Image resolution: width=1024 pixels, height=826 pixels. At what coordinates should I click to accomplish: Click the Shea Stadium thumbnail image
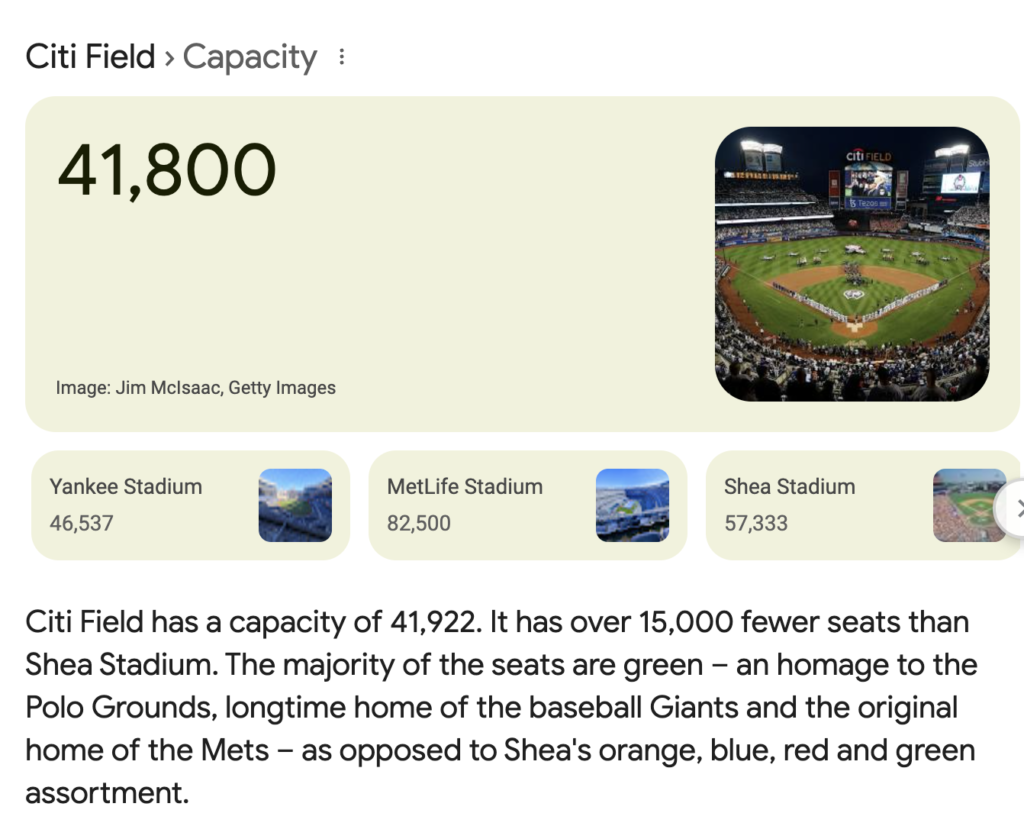[969, 505]
